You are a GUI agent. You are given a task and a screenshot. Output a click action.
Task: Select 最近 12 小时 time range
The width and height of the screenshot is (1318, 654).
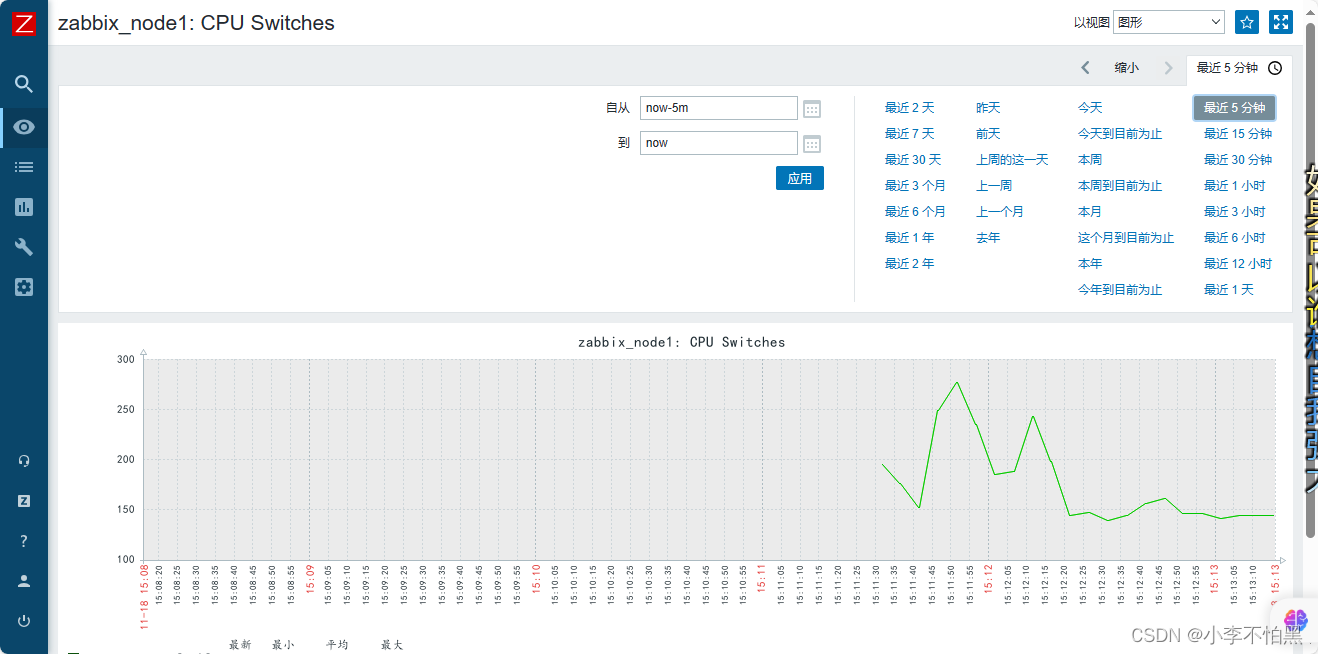[1238, 264]
